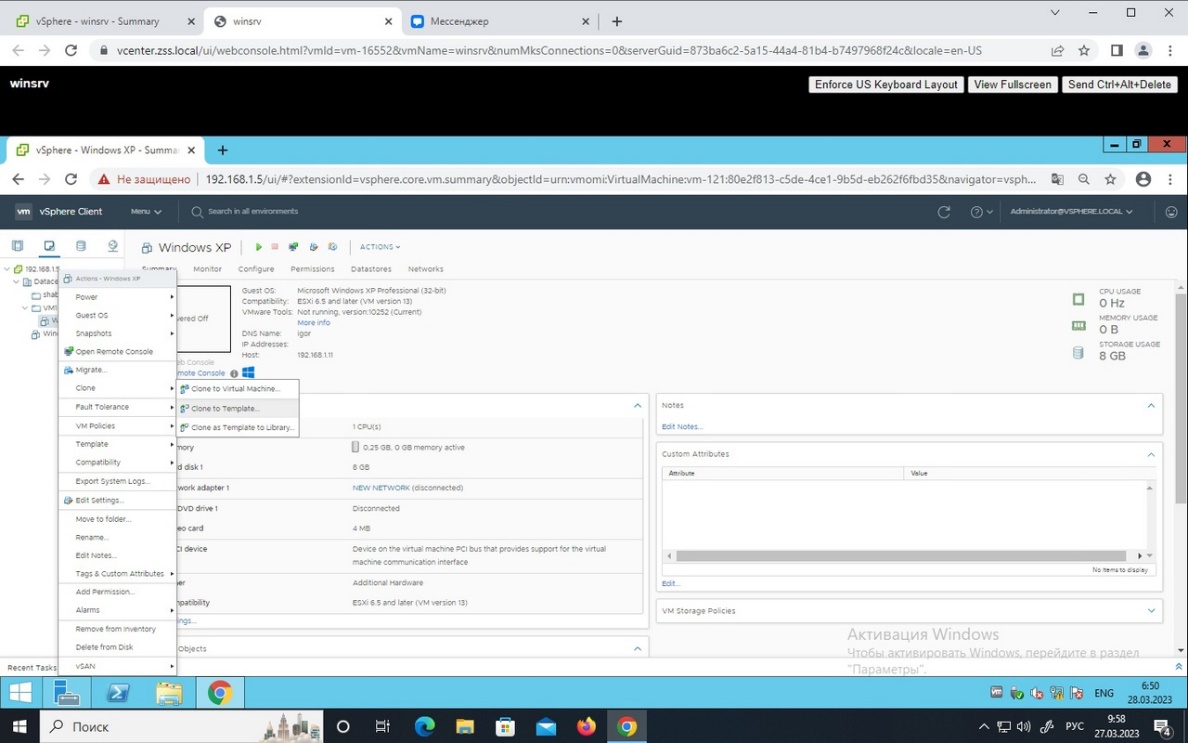The image size is (1188, 743).
Task: Refresh the vSphere Client view
Action: point(943,212)
